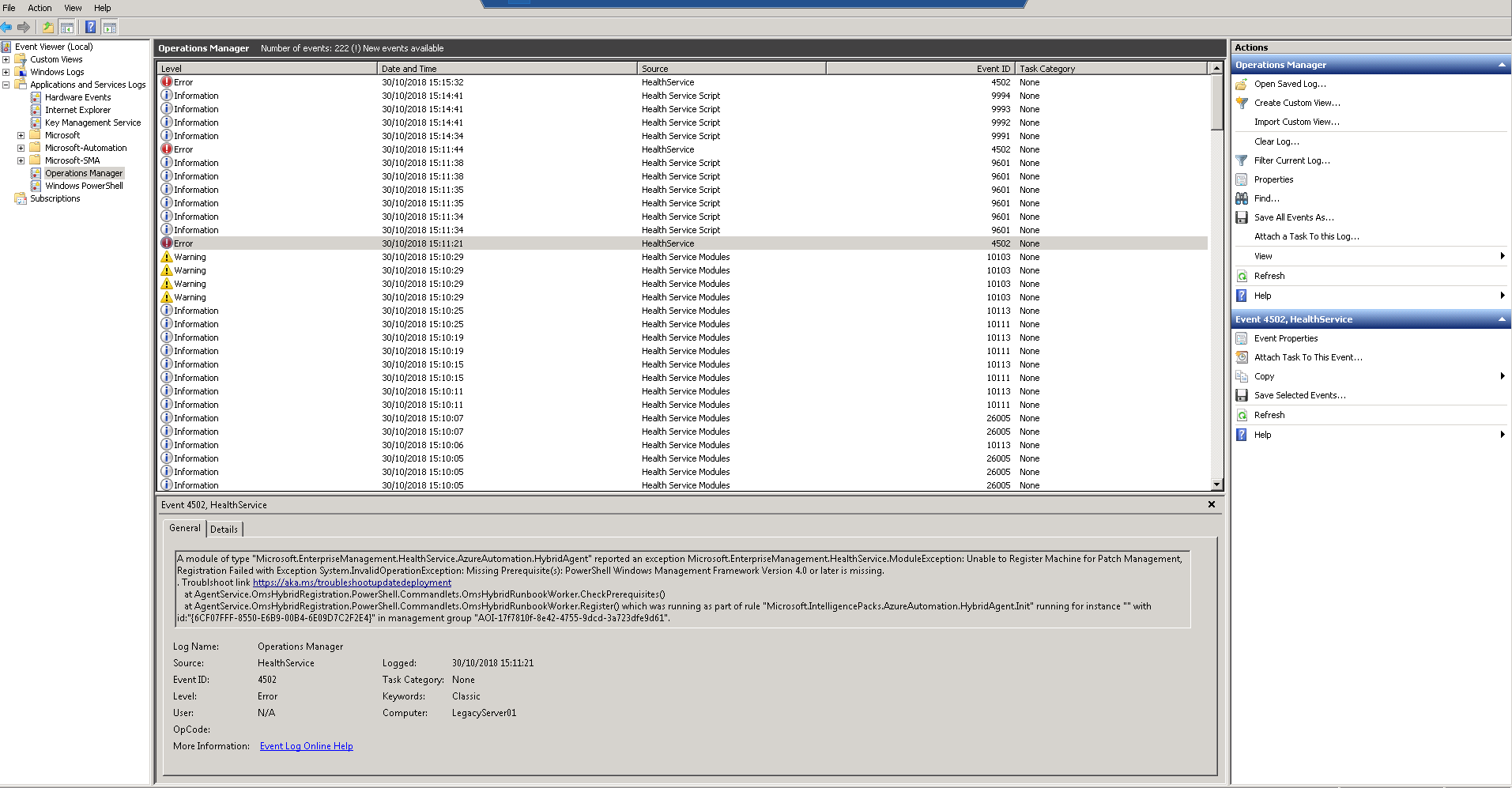
Task: Click the Forward arrow toolbar icon
Action: point(24,27)
